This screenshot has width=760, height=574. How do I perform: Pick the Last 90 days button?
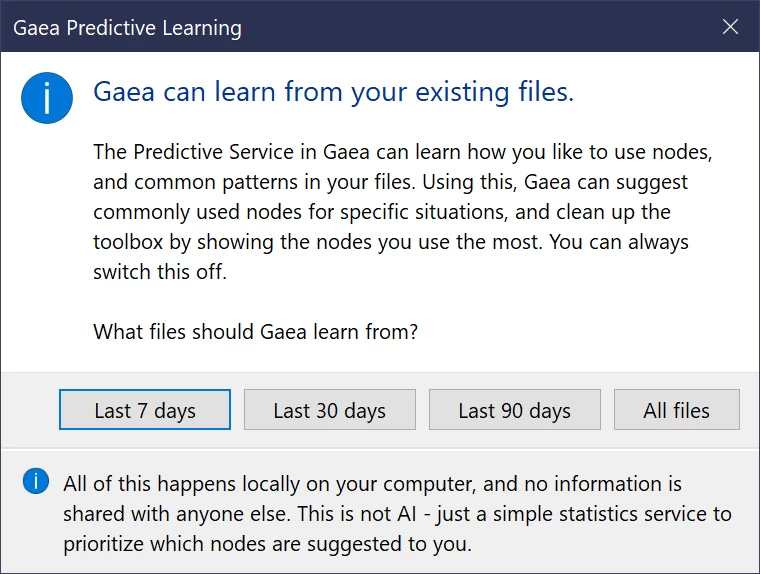(x=515, y=410)
